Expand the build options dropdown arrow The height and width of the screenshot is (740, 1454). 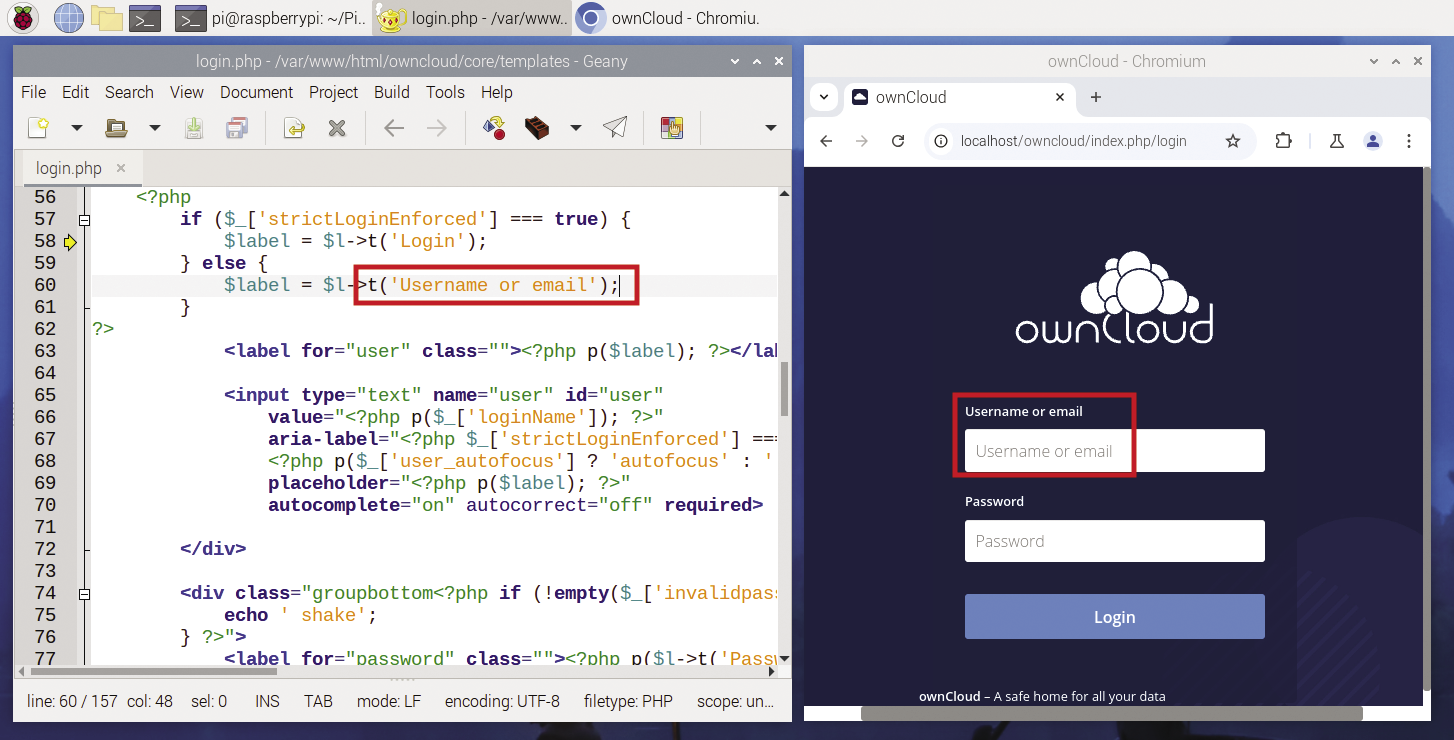click(x=575, y=128)
